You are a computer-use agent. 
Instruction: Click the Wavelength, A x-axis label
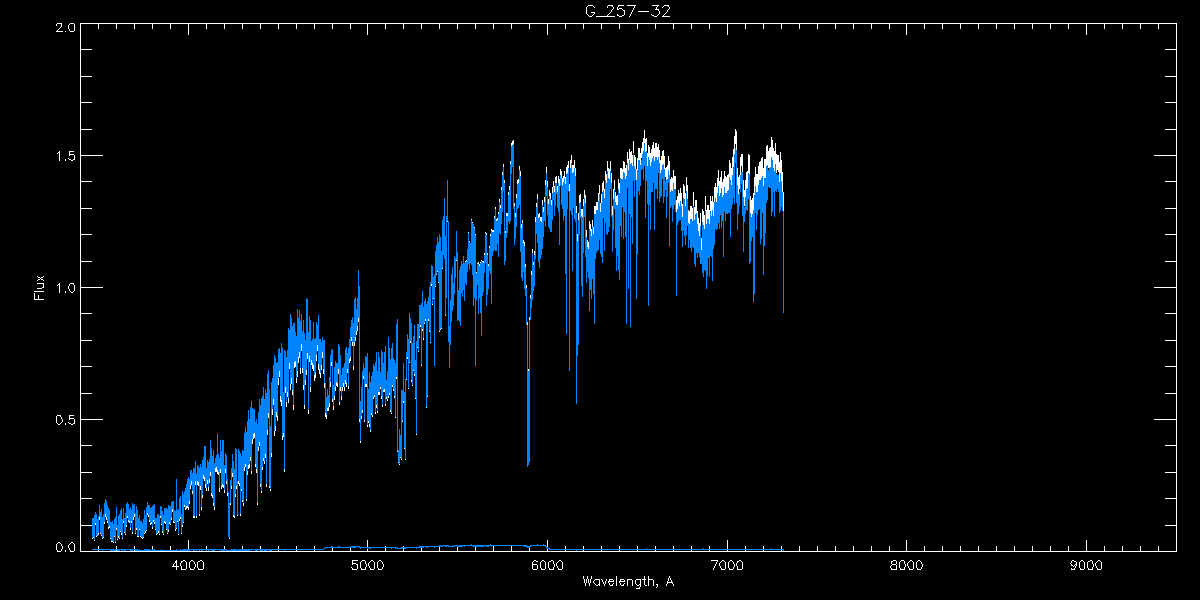628,582
